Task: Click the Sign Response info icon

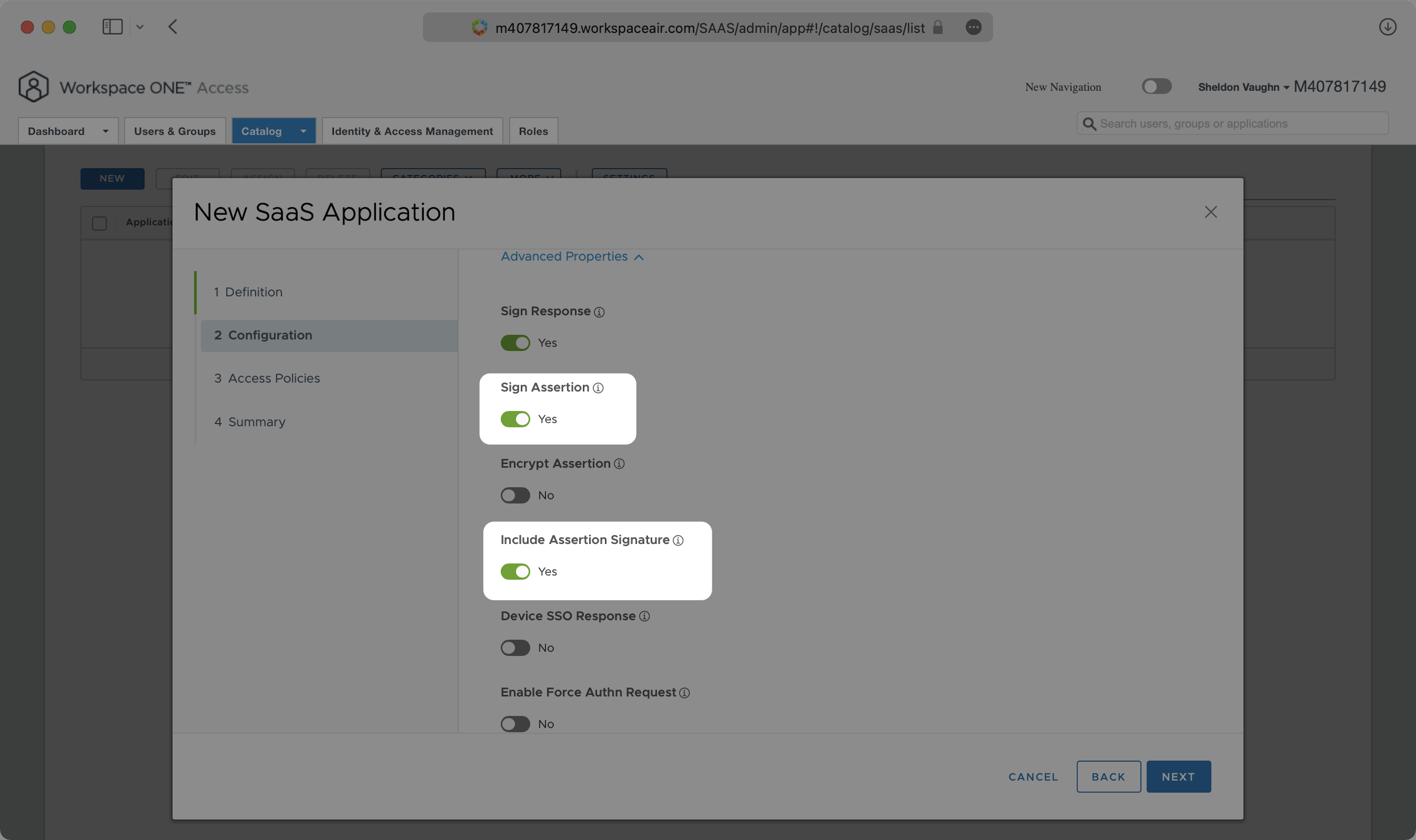Action: [599, 312]
